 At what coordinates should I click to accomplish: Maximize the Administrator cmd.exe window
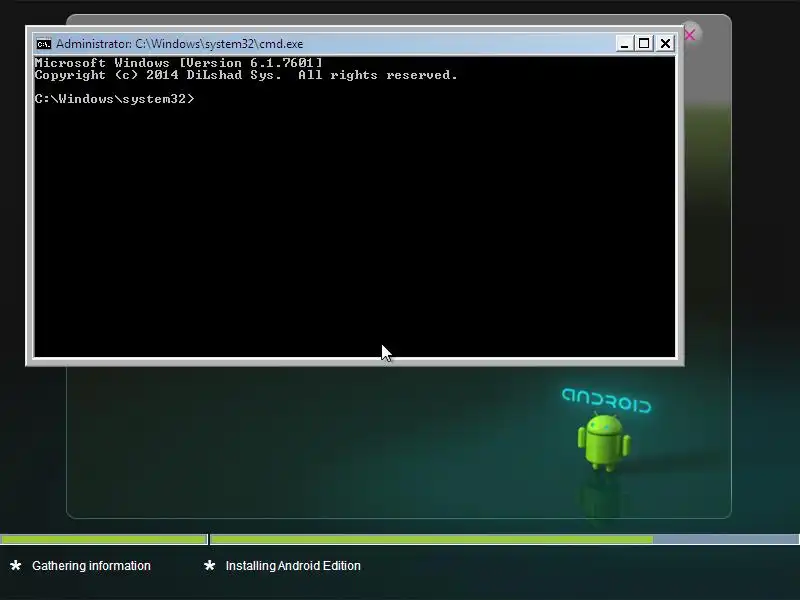pos(644,44)
